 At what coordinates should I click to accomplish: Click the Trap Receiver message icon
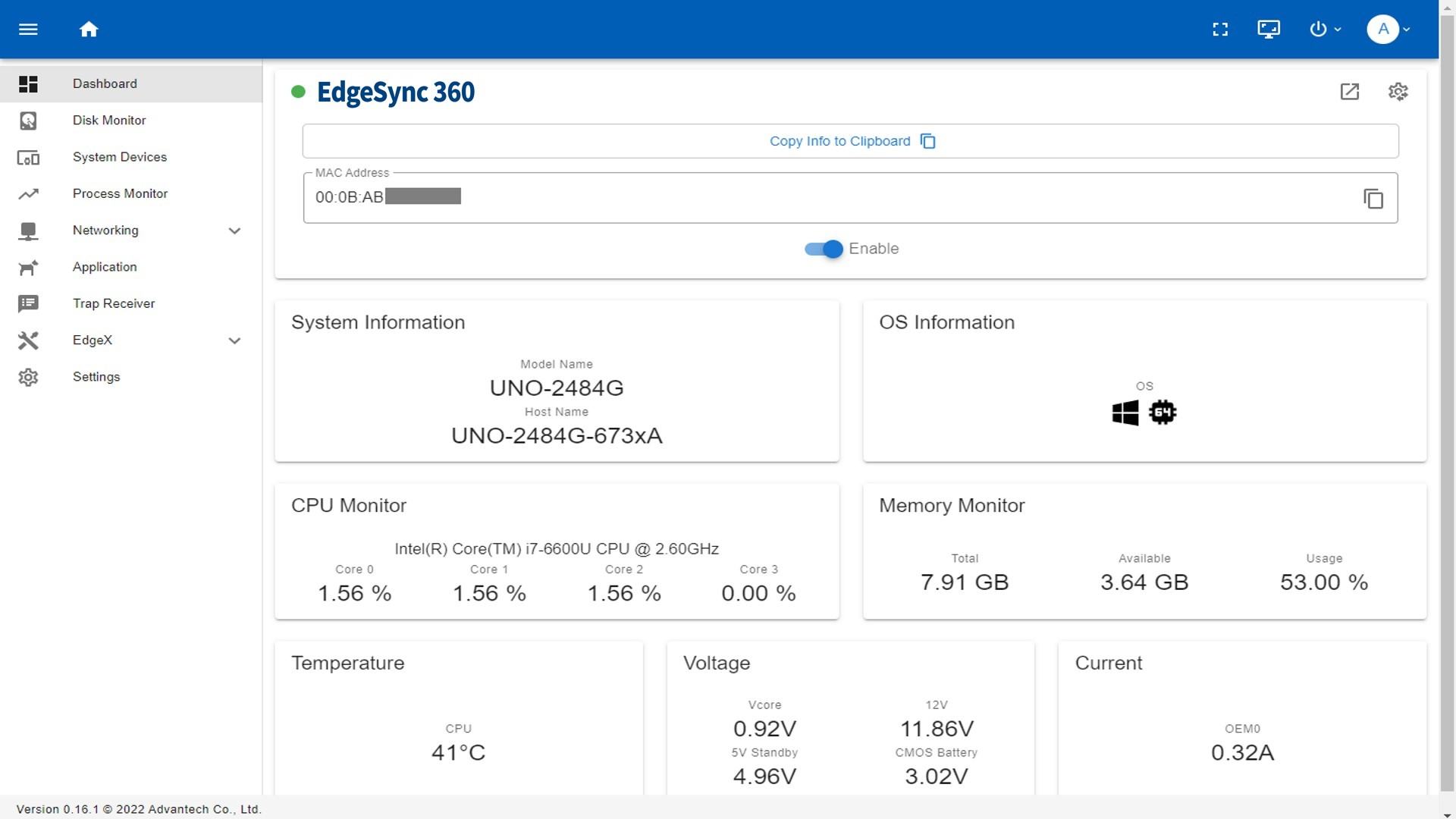[x=28, y=303]
